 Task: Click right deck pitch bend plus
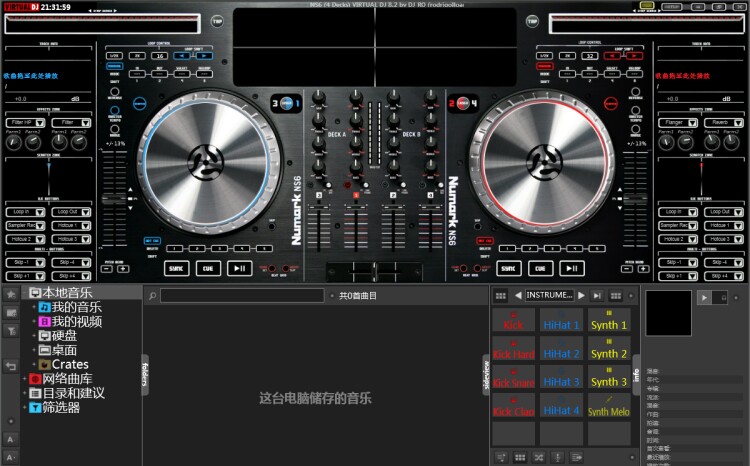click(x=644, y=269)
